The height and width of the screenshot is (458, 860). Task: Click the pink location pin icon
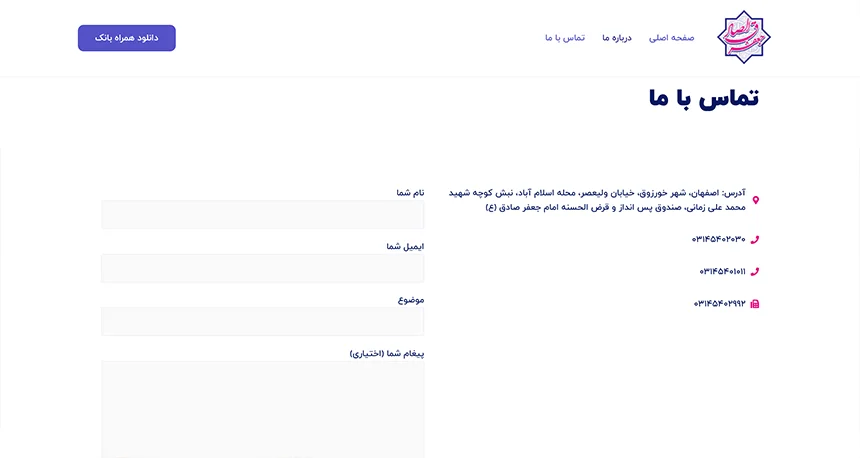point(755,200)
